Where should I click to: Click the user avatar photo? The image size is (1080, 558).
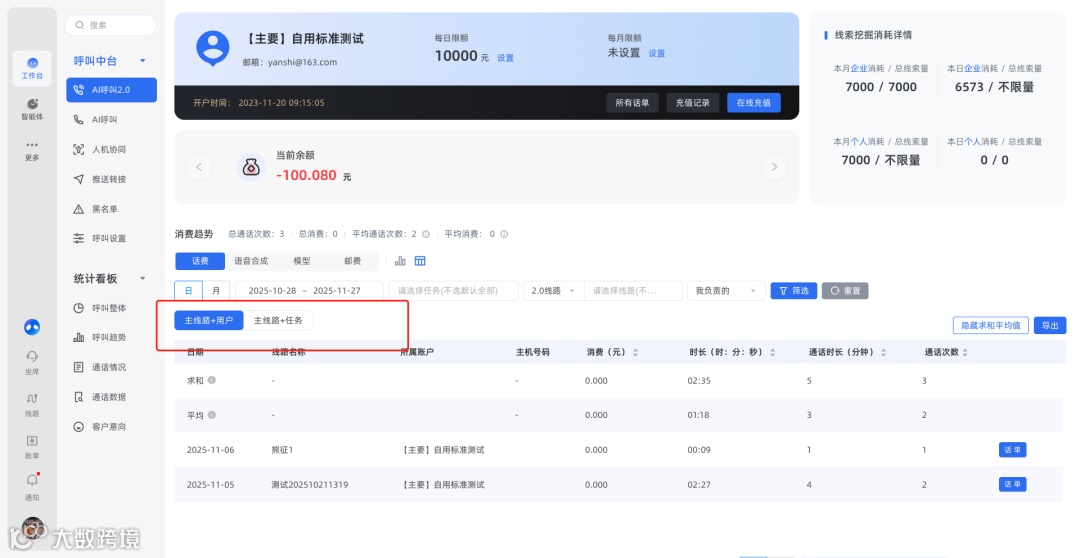click(x=32, y=528)
